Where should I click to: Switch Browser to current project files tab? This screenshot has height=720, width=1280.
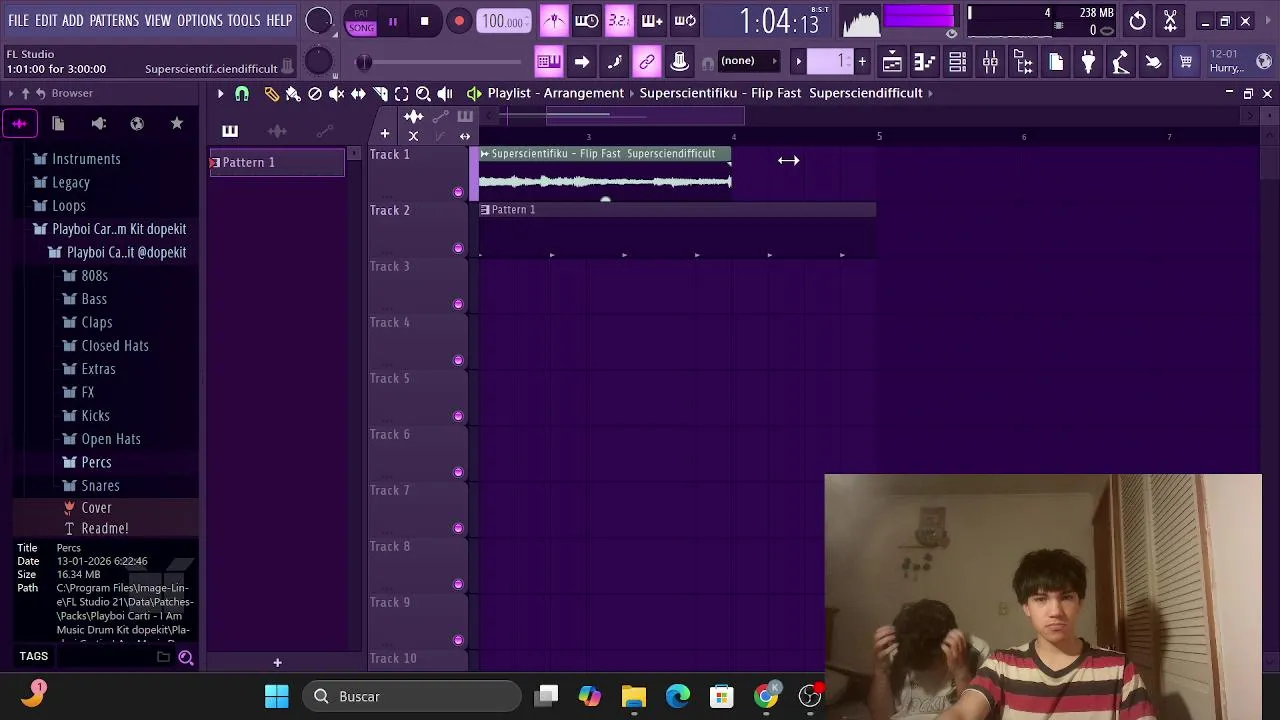(58, 124)
